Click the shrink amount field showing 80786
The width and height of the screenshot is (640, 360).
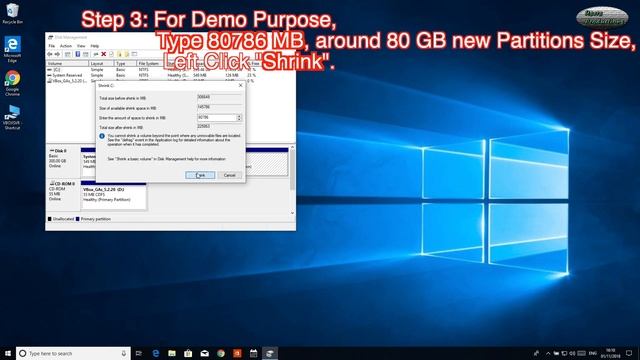217,118
